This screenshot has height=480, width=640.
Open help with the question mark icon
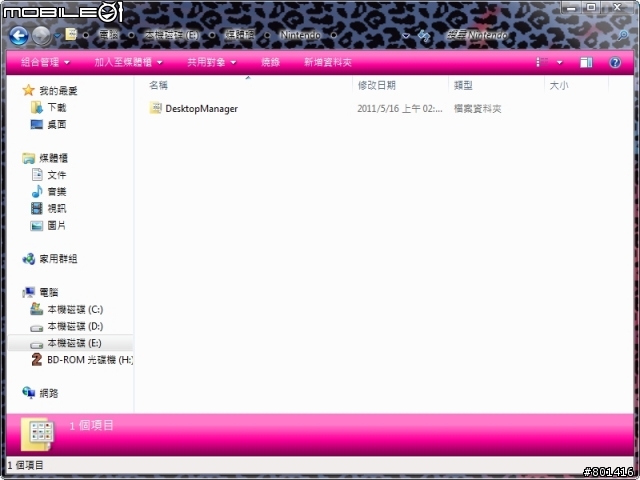point(615,62)
